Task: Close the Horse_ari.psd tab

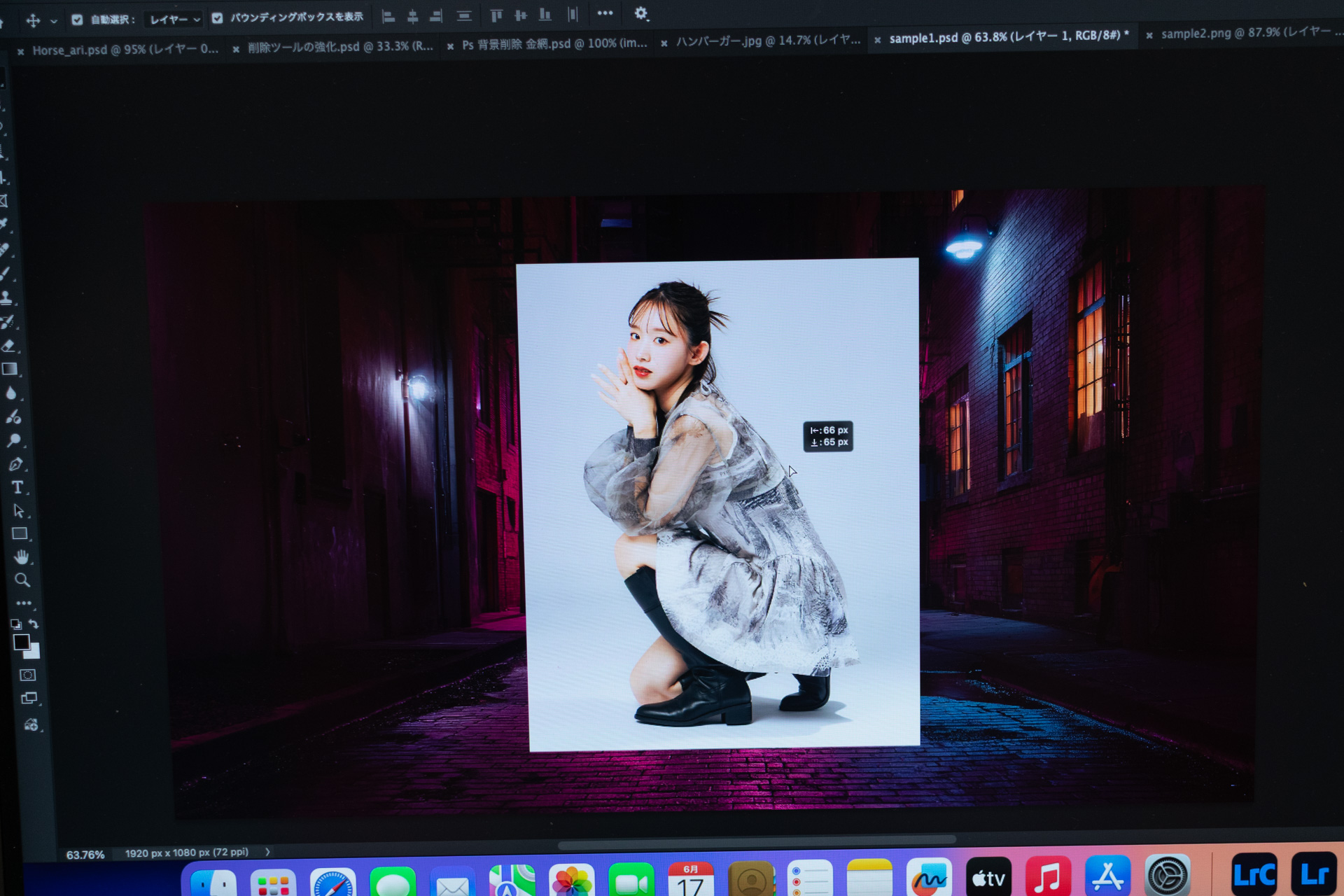Action: 20,51
